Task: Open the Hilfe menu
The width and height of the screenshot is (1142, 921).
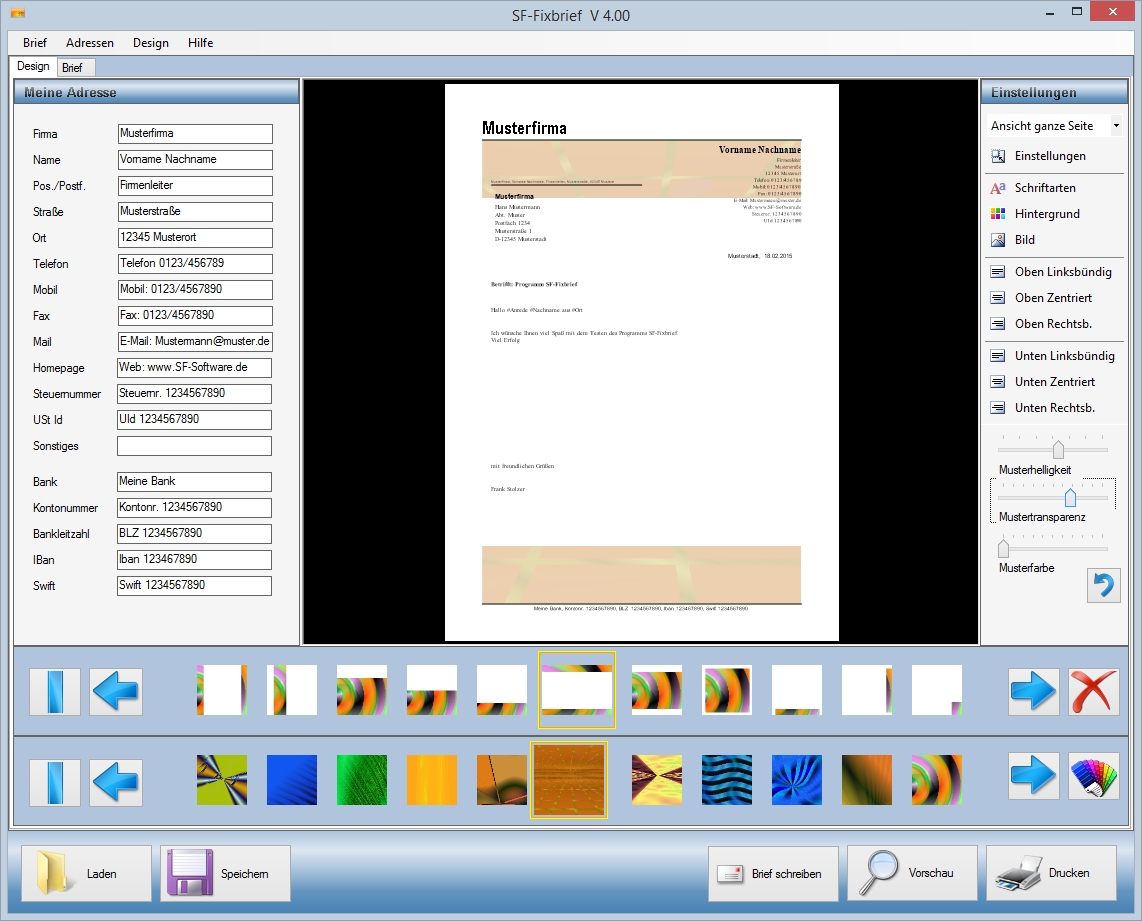Action: (200, 43)
